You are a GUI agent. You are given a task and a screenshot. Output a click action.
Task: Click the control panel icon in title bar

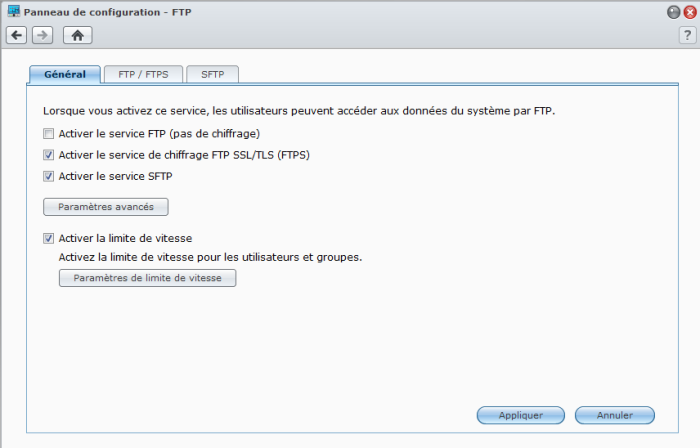(x=13, y=11)
